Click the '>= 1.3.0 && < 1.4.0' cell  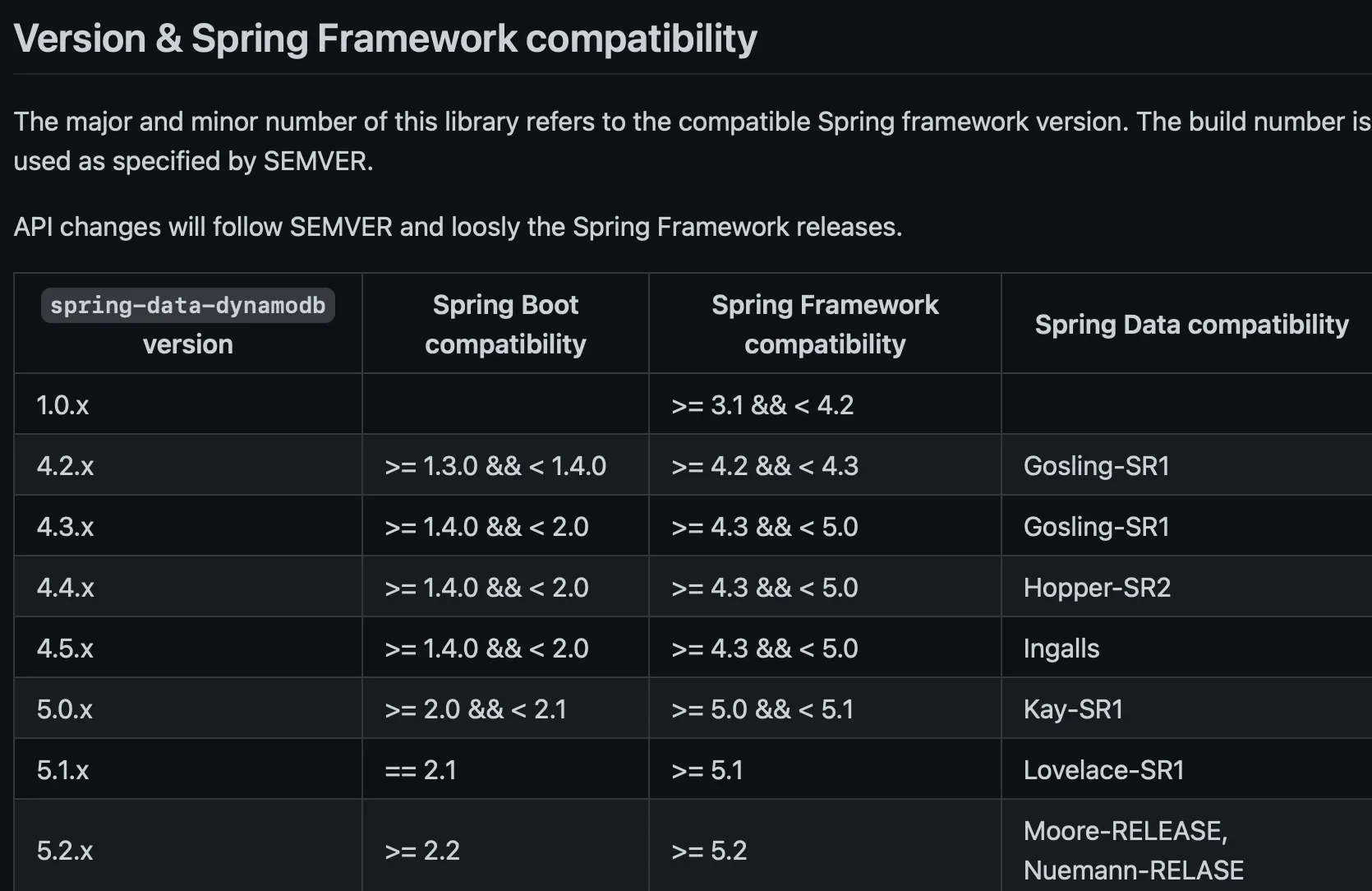pyautogui.click(x=495, y=465)
